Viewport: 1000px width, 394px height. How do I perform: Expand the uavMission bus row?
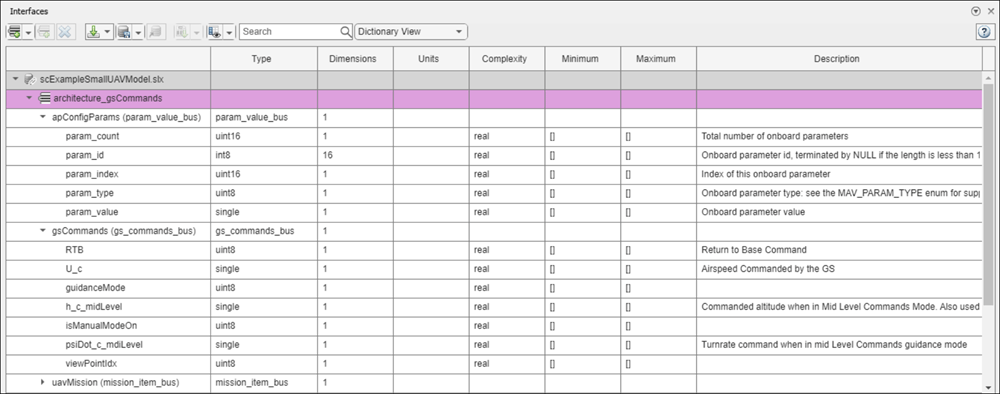43,383
